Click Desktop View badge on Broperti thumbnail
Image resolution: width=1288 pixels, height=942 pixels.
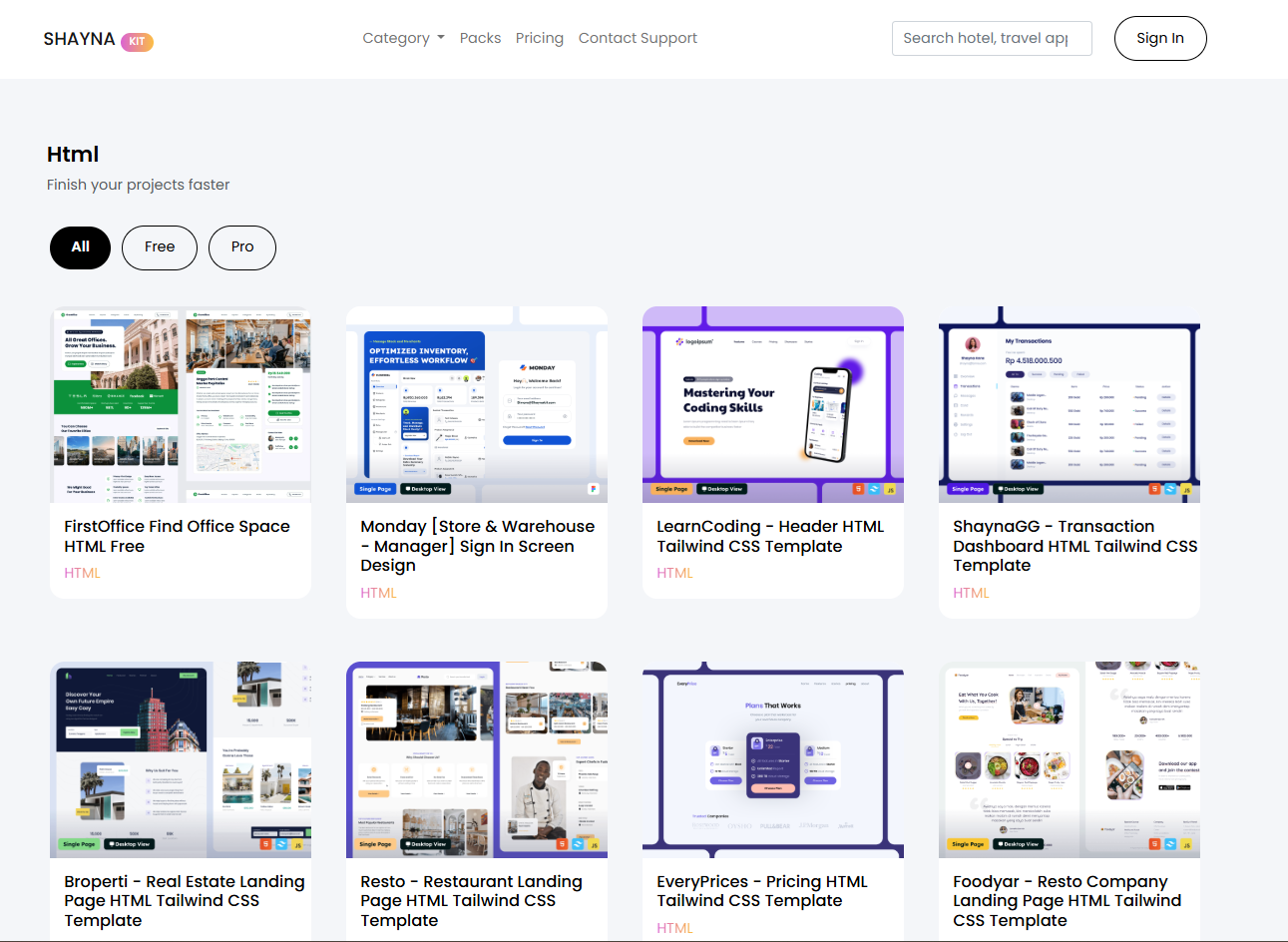pyautogui.click(x=130, y=844)
